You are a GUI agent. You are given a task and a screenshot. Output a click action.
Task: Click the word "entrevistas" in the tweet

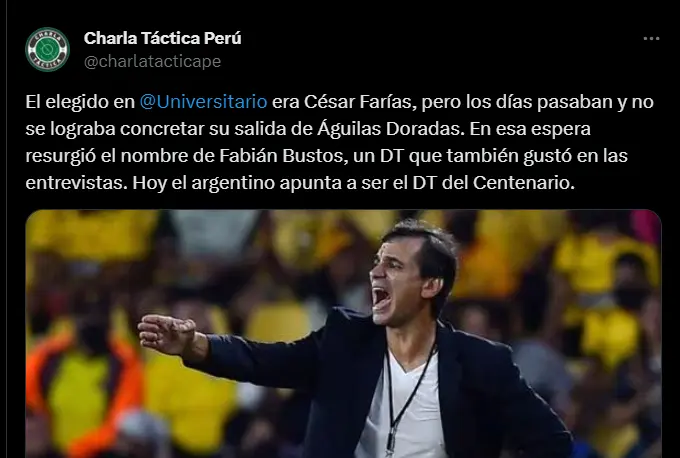pyautogui.click(x=77, y=183)
